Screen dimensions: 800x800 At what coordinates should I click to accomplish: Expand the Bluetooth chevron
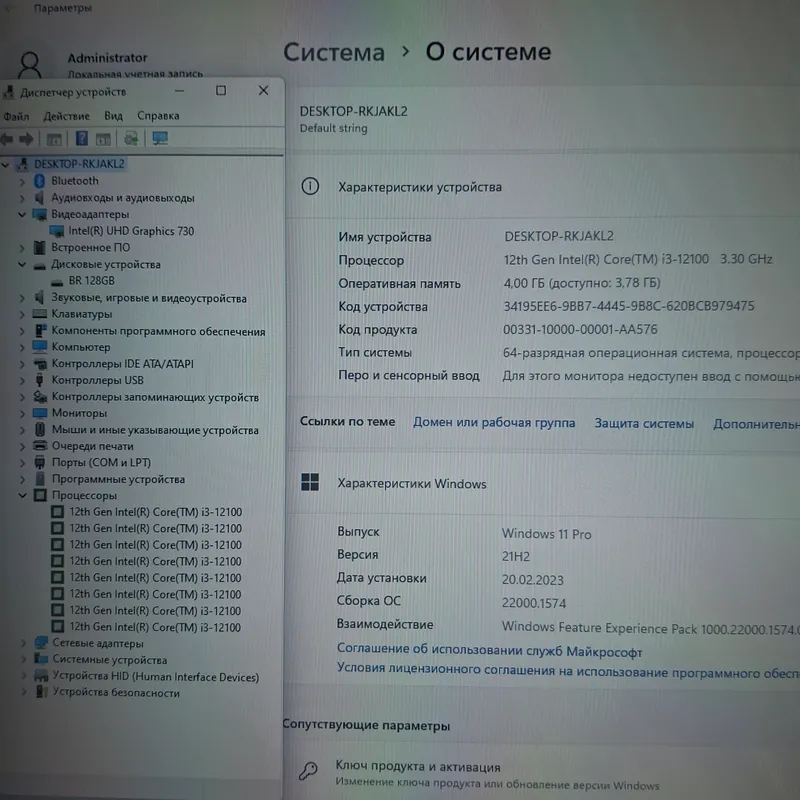click(22, 181)
